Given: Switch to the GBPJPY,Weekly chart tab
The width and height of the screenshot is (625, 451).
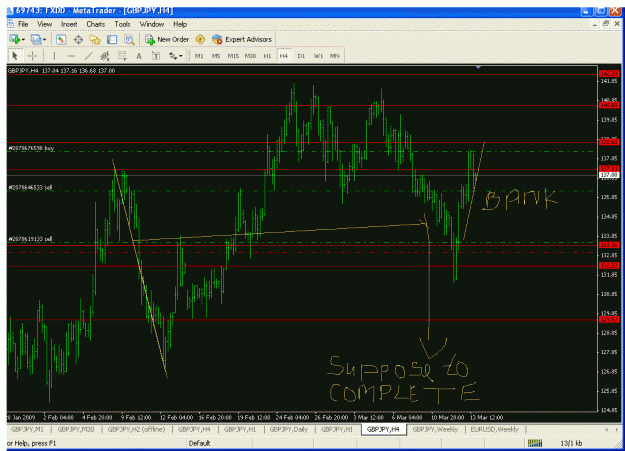Looking at the screenshot, I should click(x=435, y=429).
